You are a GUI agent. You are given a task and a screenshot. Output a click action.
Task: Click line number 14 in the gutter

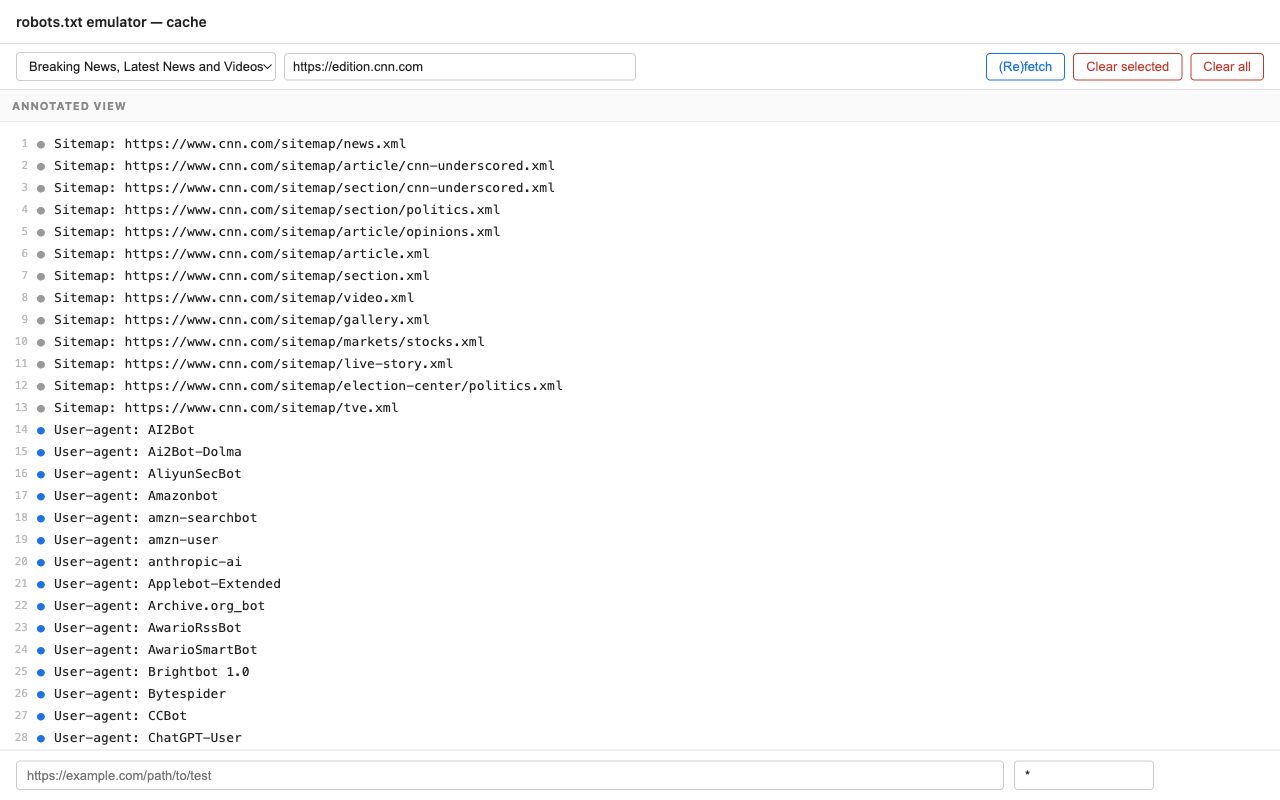coord(22,430)
